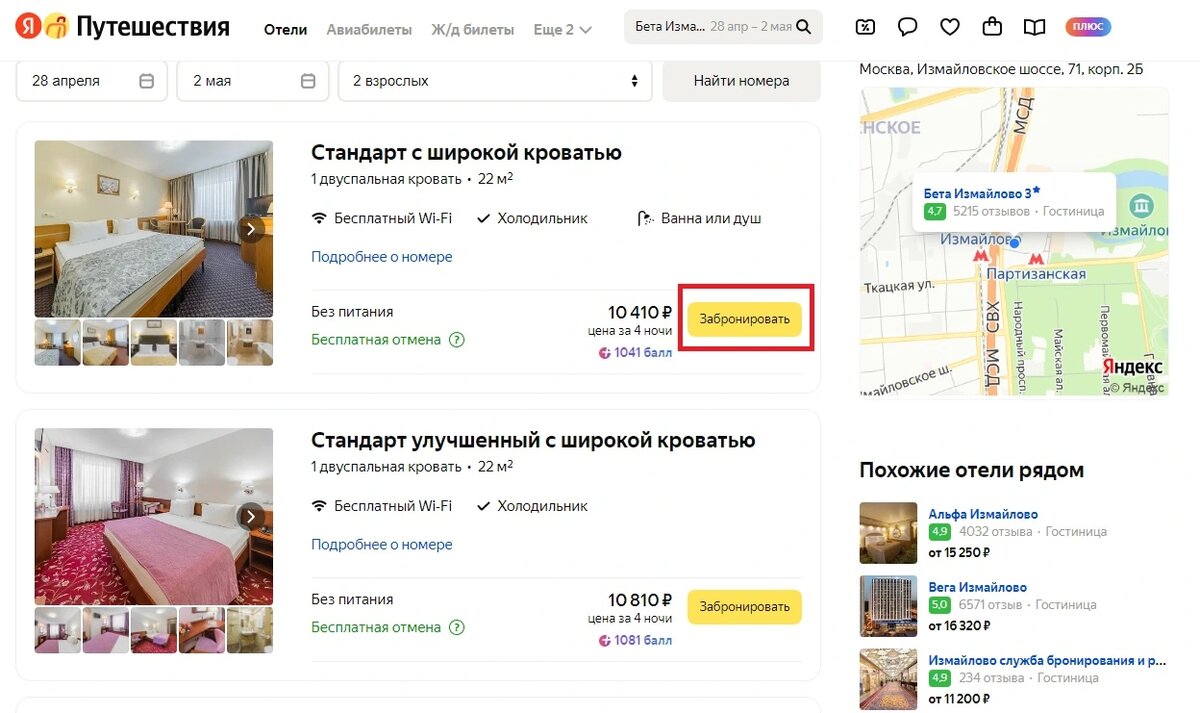This screenshot has width=1200, height=713.
Task: Click the Плюс badge in header
Action: point(1088,27)
